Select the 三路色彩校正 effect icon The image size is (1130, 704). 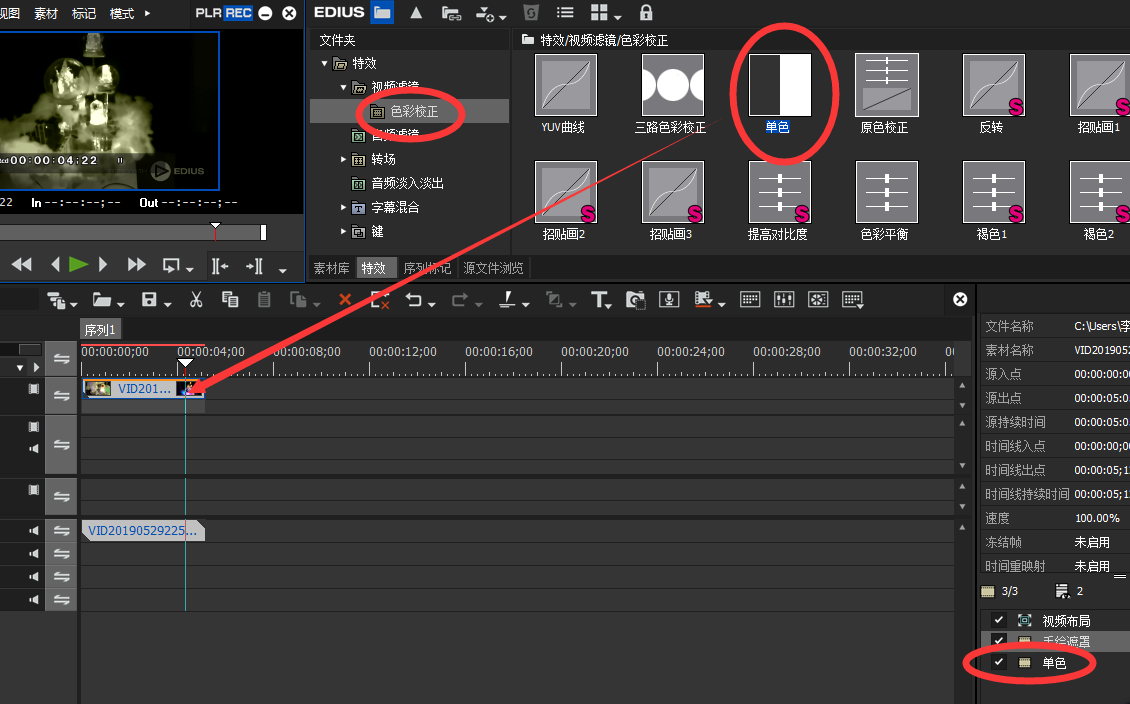(x=673, y=85)
